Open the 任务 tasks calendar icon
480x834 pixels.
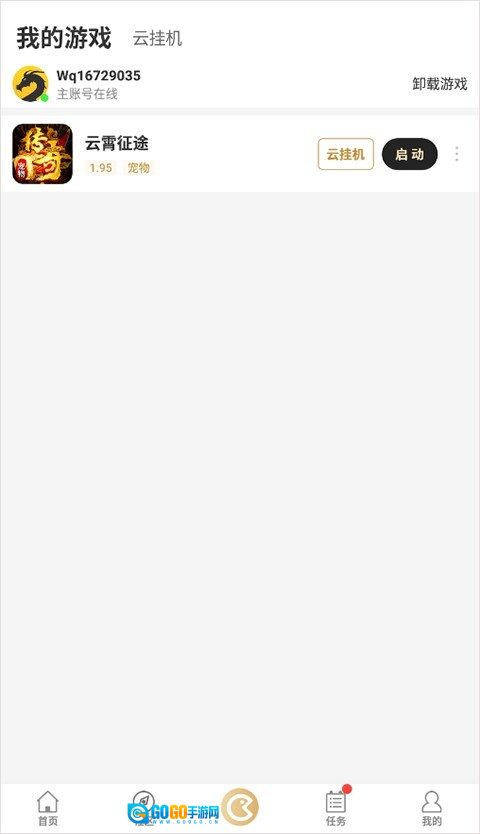tap(336, 808)
